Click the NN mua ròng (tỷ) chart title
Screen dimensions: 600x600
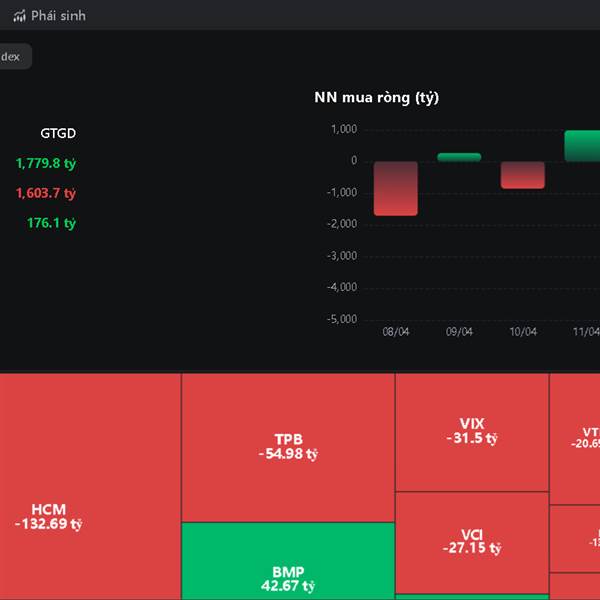tap(377, 98)
